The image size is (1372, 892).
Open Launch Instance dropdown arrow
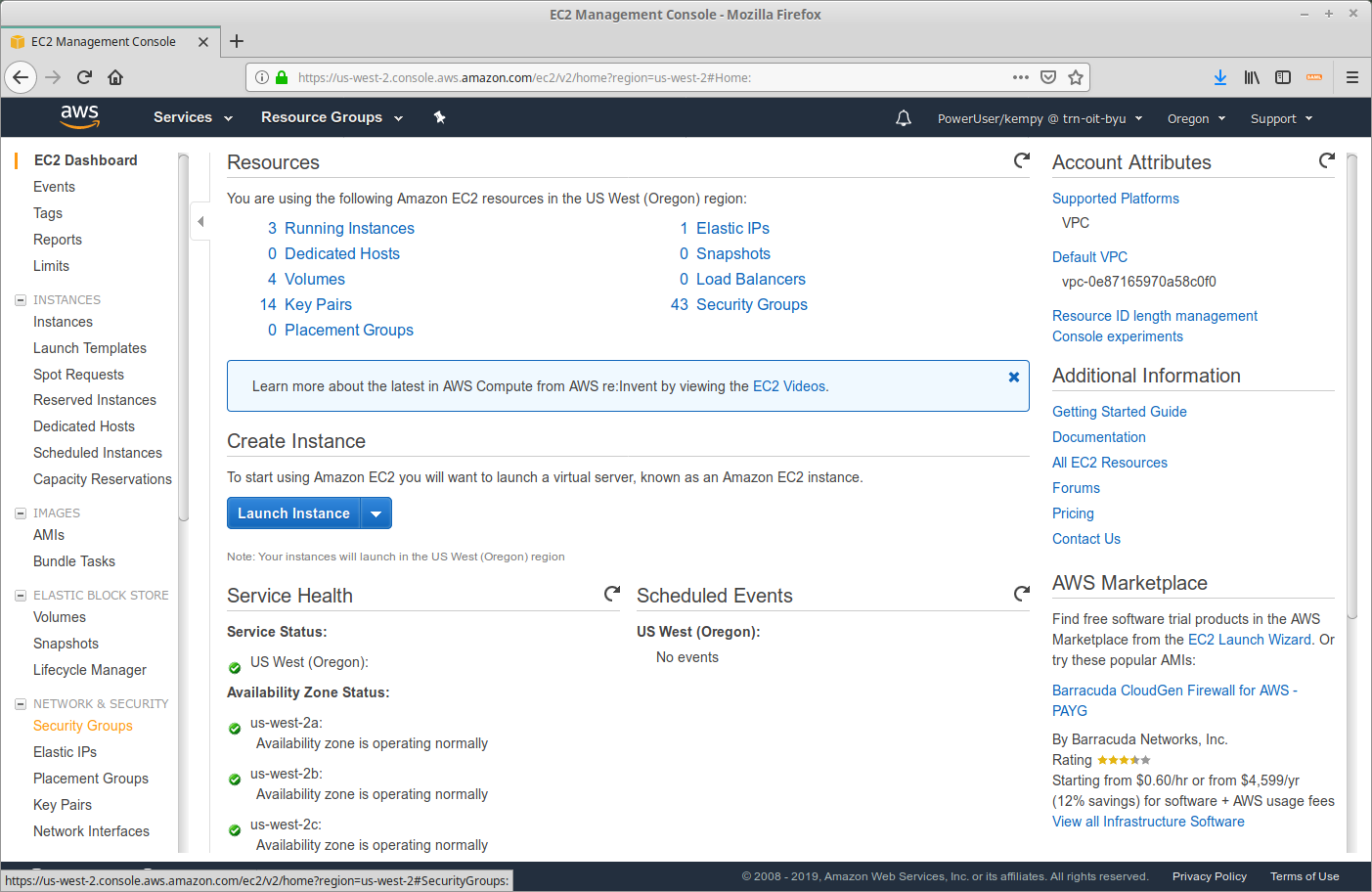[x=376, y=513]
